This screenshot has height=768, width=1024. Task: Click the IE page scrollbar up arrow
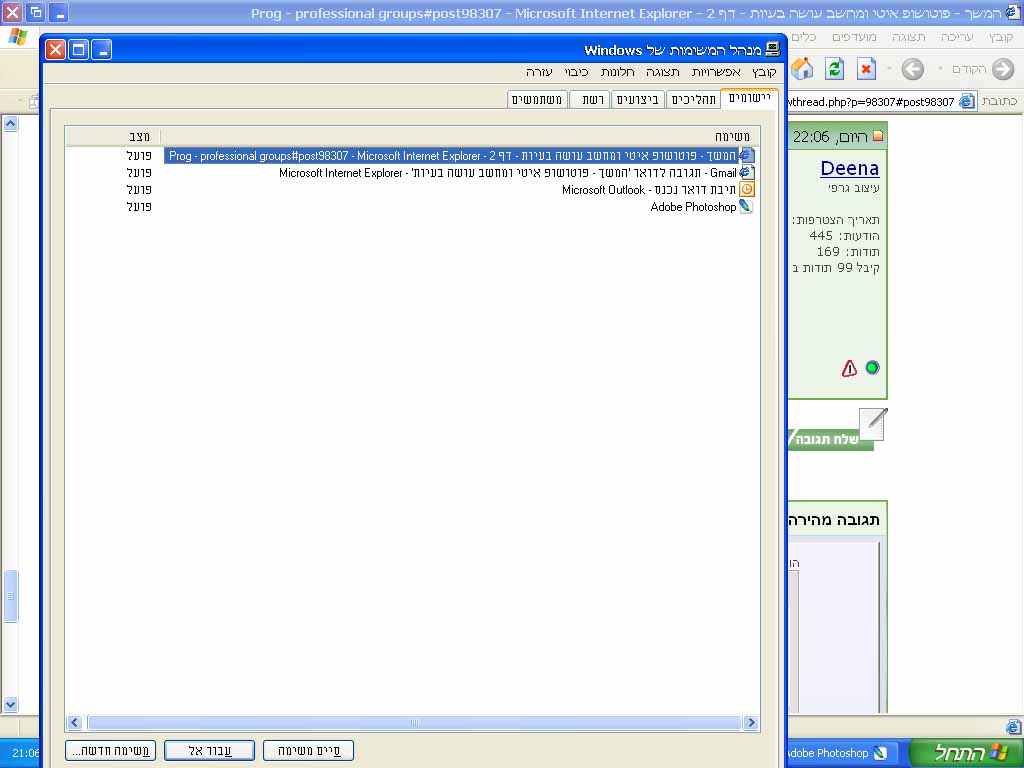point(10,123)
